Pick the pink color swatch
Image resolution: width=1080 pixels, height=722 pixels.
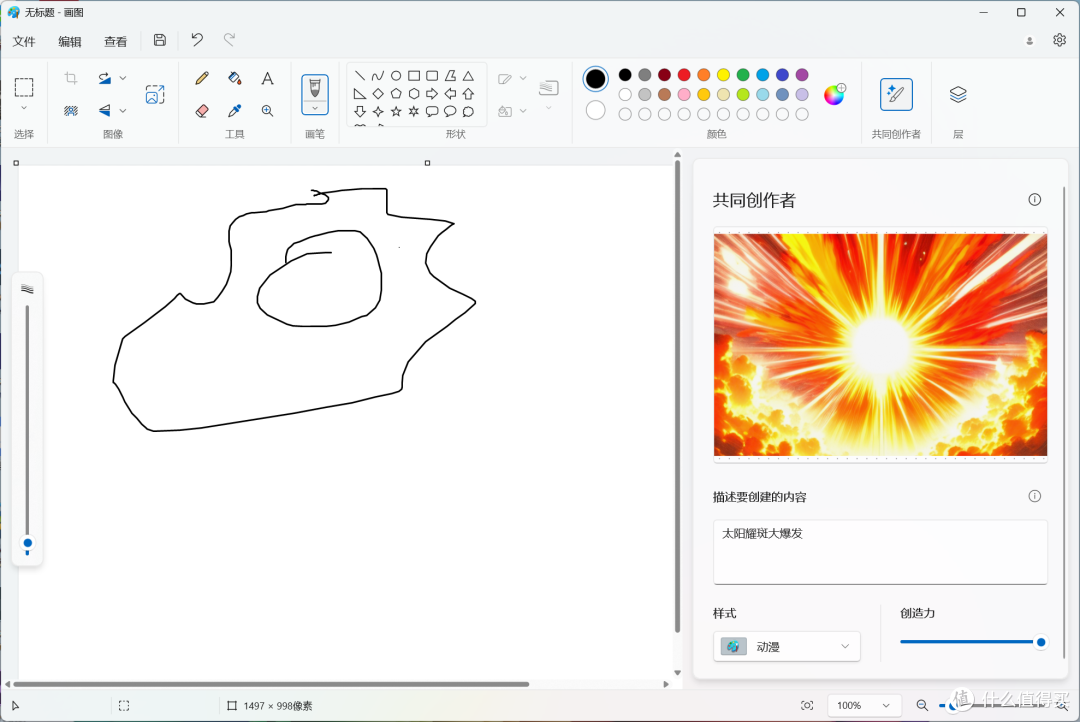[x=684, y=94]
